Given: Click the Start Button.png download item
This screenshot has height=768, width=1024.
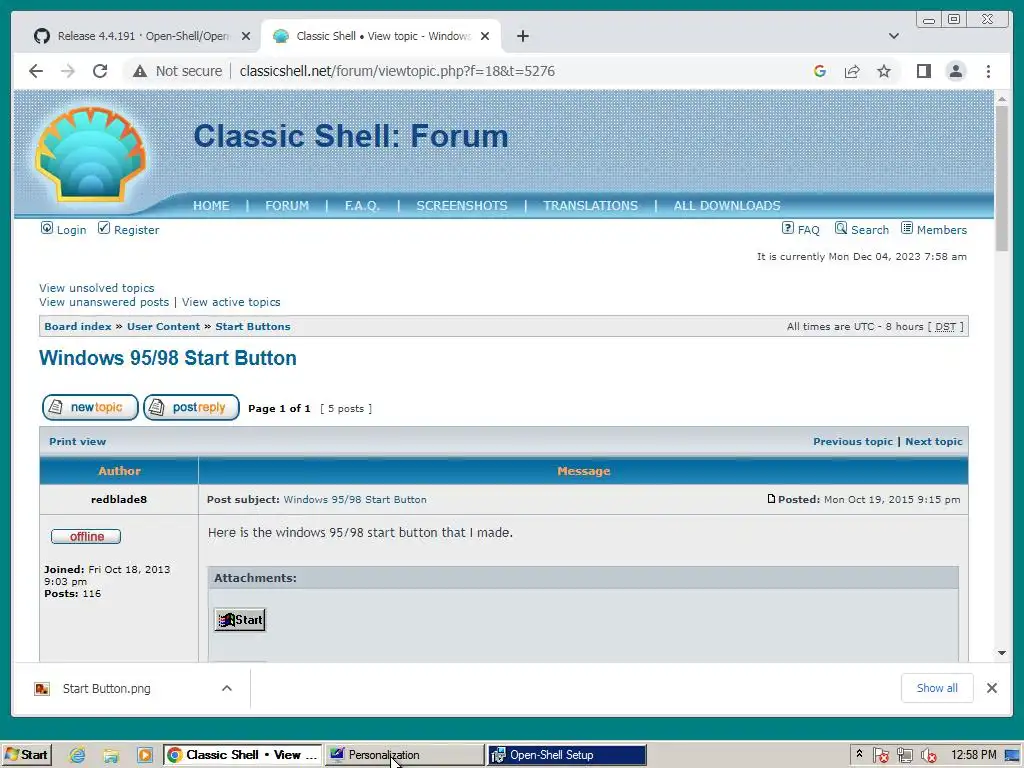Looking at the screenshot, I should point(106,688).
